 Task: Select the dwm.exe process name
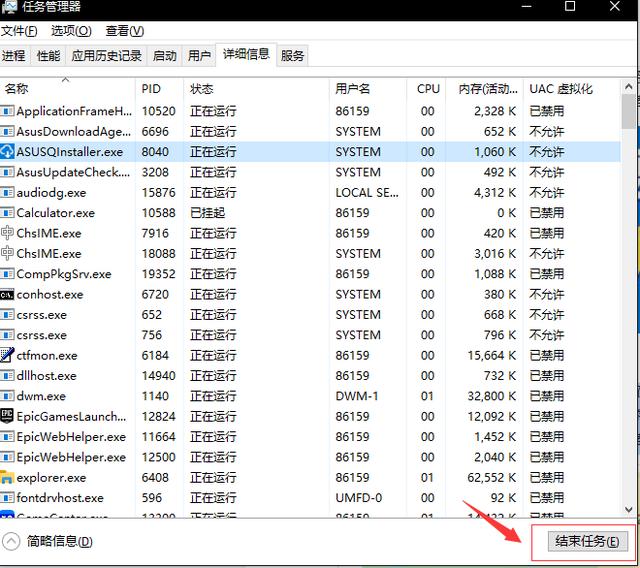pyautogui.click(x=41, y=396)
